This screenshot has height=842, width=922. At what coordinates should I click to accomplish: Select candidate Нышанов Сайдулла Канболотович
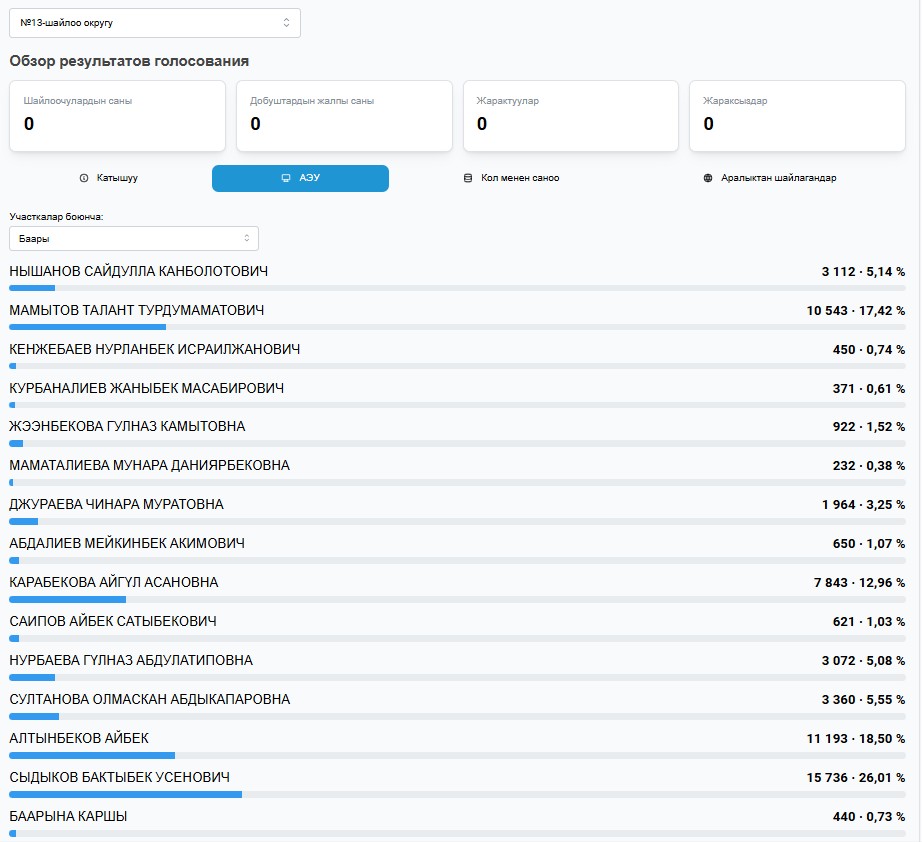pos(138,271)
